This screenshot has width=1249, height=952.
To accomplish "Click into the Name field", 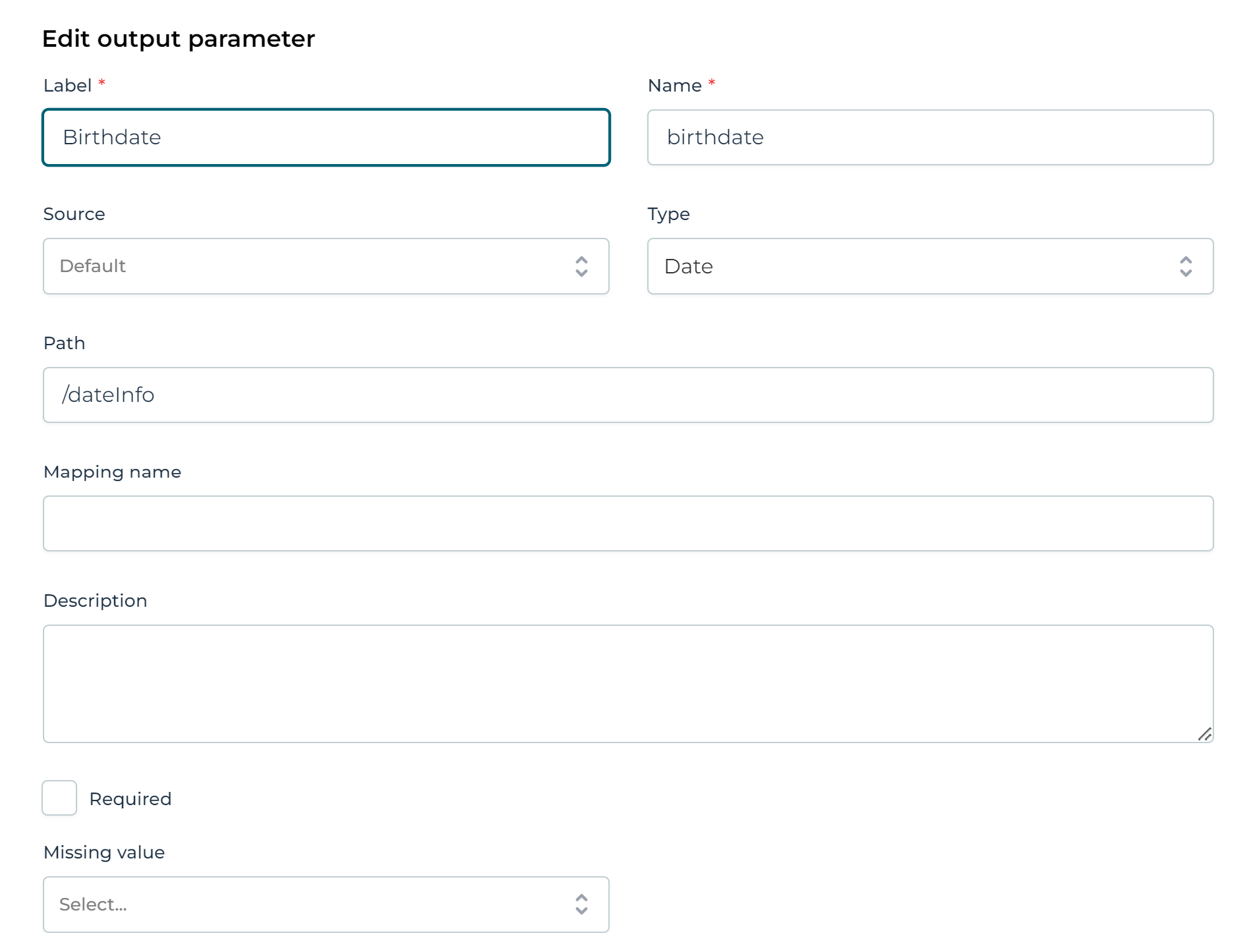I will click(x=929, y=137).
